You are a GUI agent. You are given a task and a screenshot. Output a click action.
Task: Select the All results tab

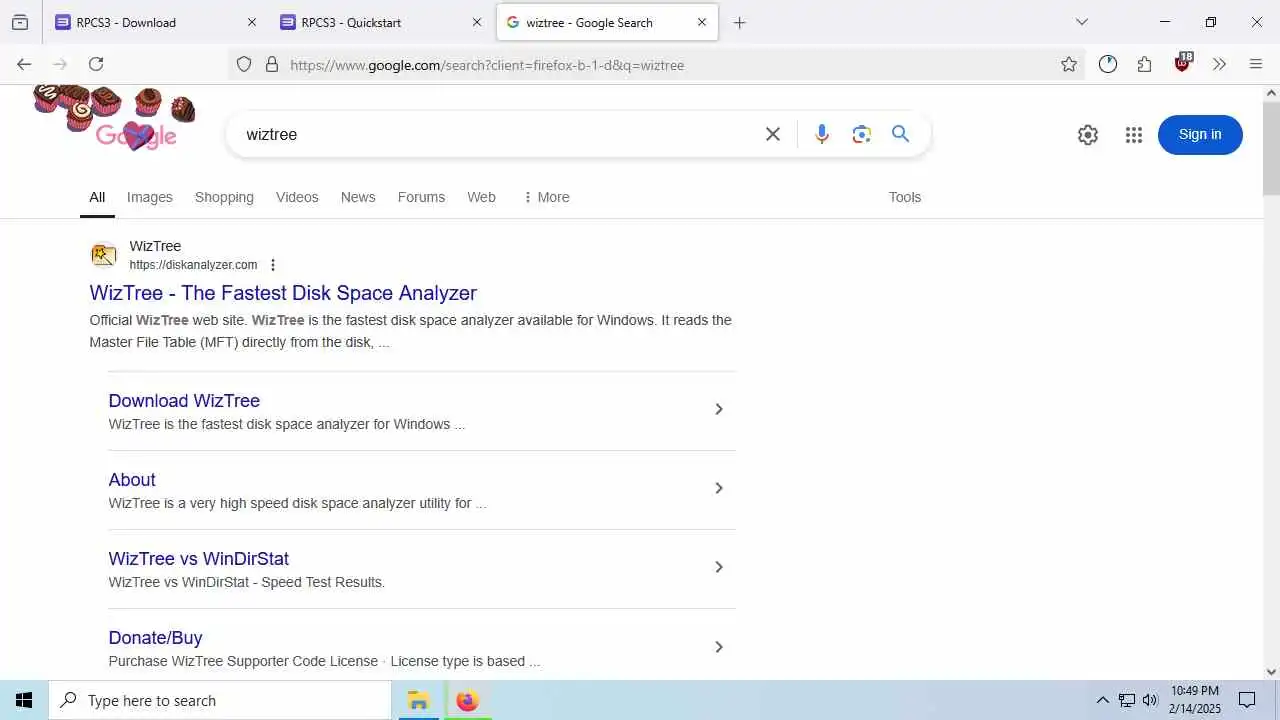pyautogui.click(x=97, y=197)
